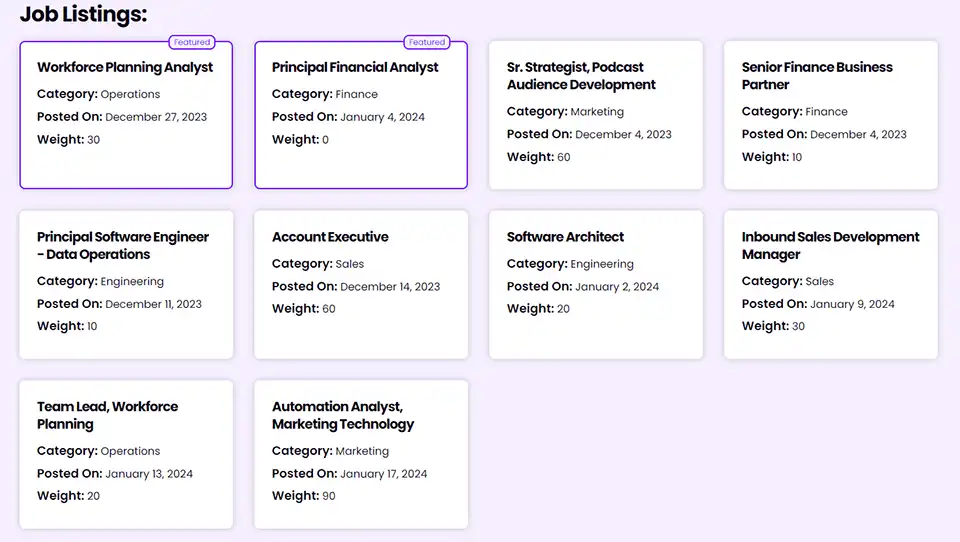Click the Sales category on Account Executive card

point(350,264)
